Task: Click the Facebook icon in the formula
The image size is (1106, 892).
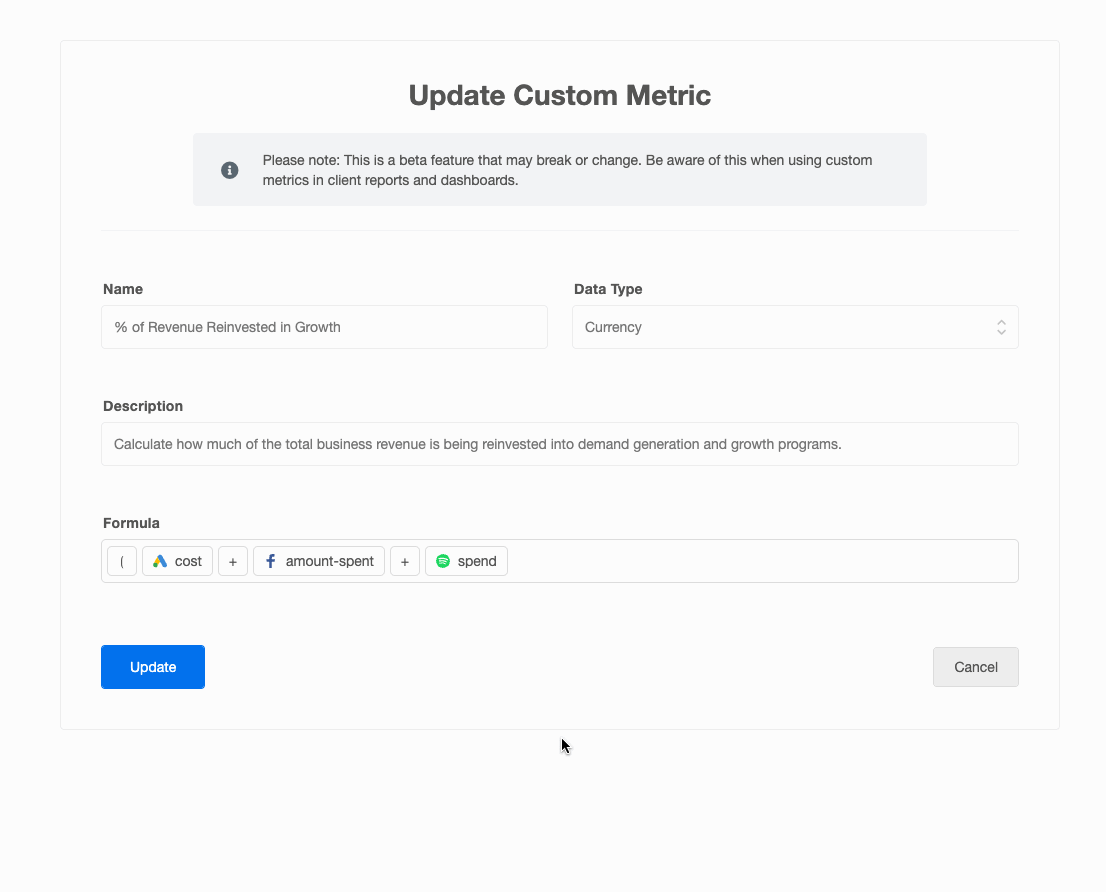Action: (x=270, y=562)
